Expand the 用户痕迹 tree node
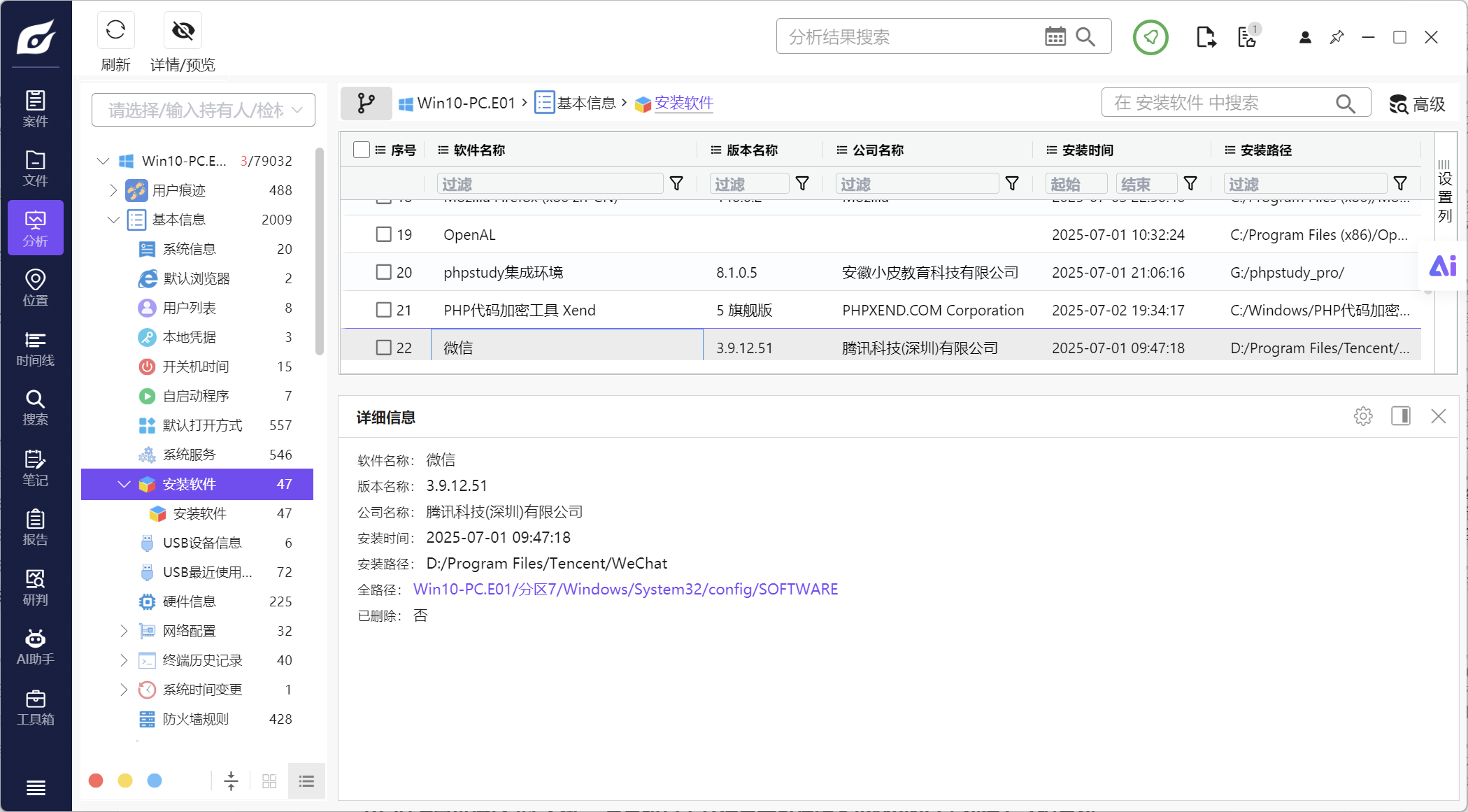This screenshot has width=1468, height=812. coord(113,190)
